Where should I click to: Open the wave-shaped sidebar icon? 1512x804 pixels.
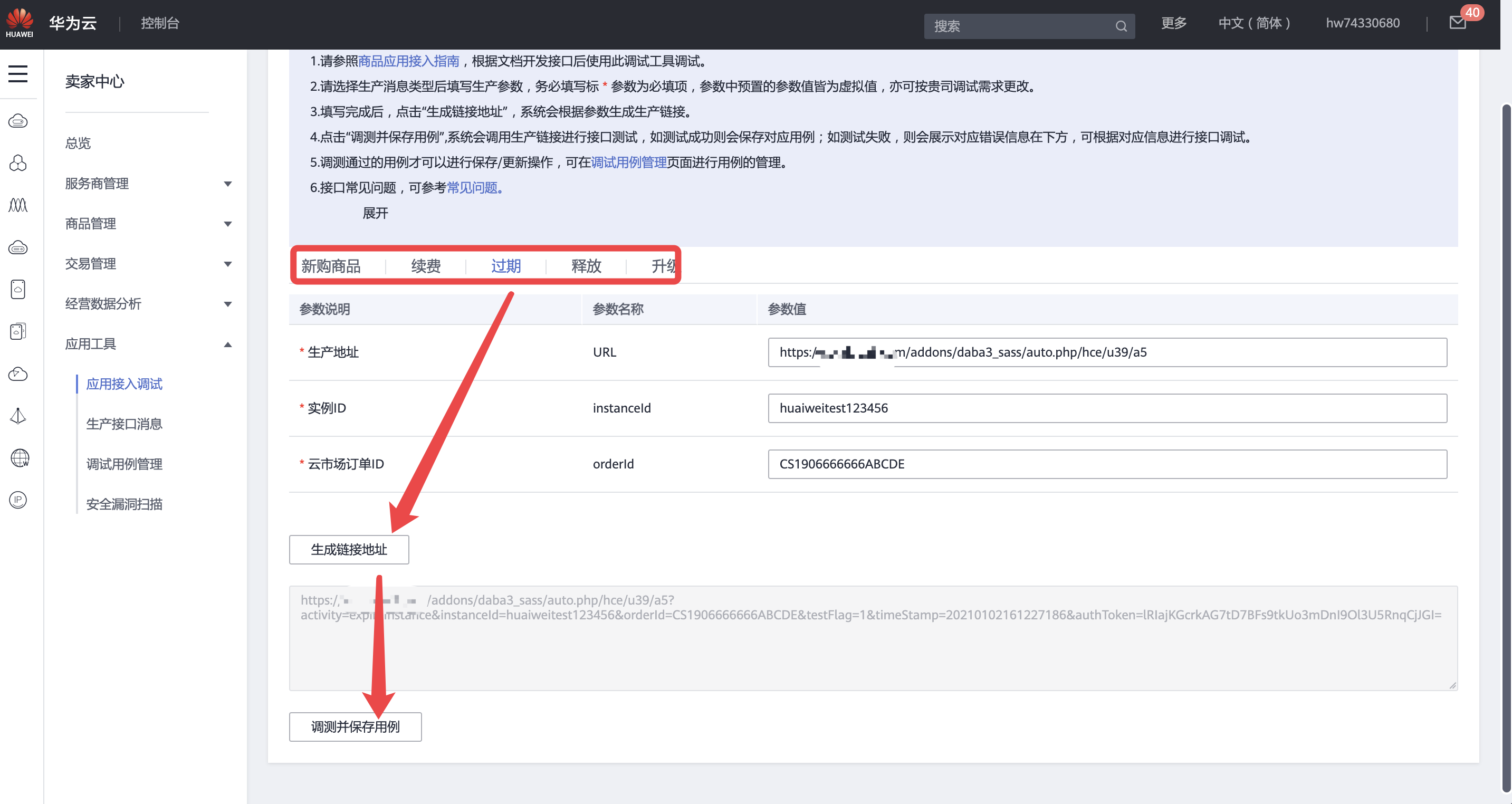pyautogui.click(x=18, y=205)
